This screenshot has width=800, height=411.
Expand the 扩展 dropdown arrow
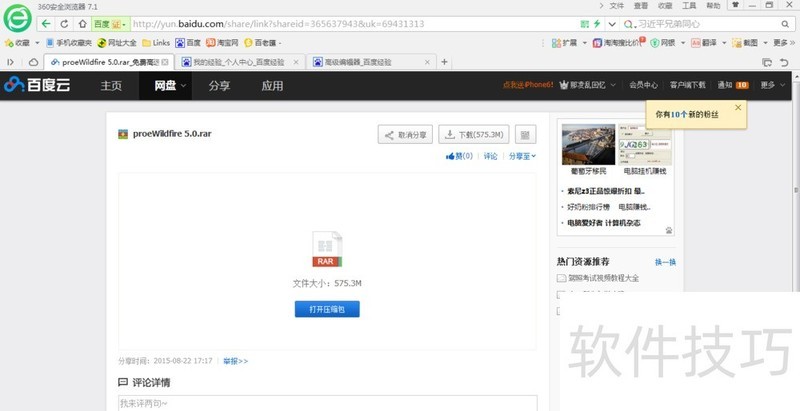click(x=584, y=43)
